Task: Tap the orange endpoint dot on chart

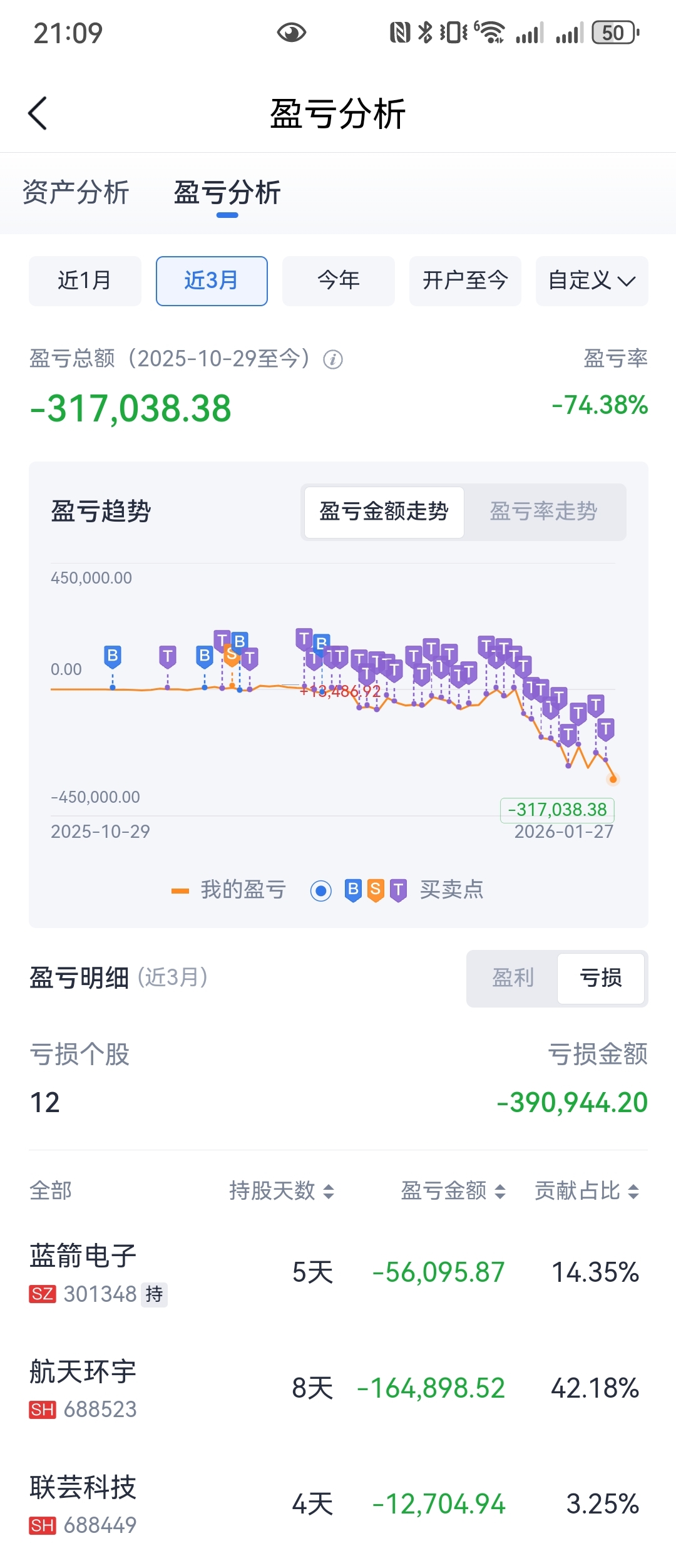Action: tap(613, 779)
